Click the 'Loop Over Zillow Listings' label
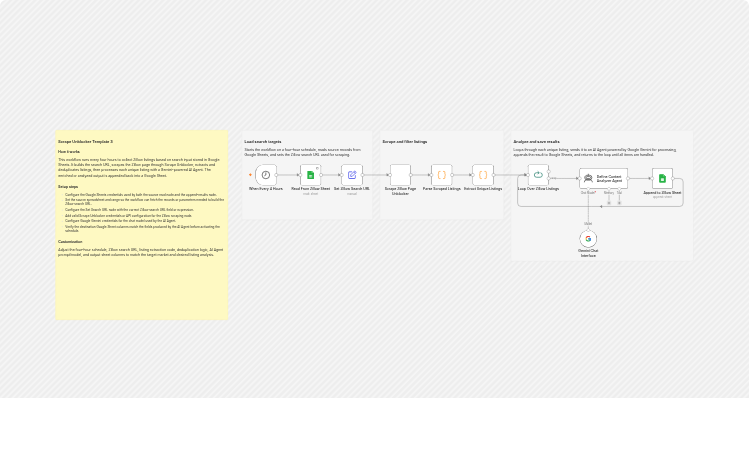This screenshot has width=749, height=450. (538, 189)
